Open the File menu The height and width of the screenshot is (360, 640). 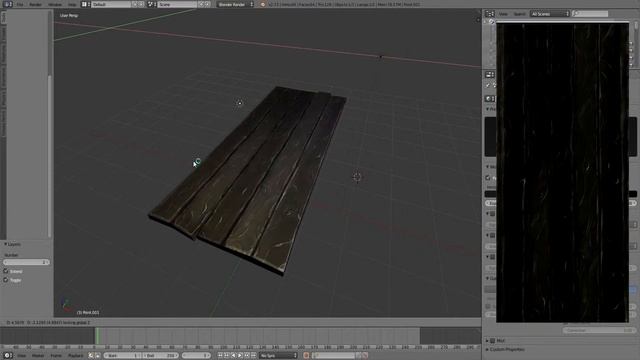[x=20, y=4]
